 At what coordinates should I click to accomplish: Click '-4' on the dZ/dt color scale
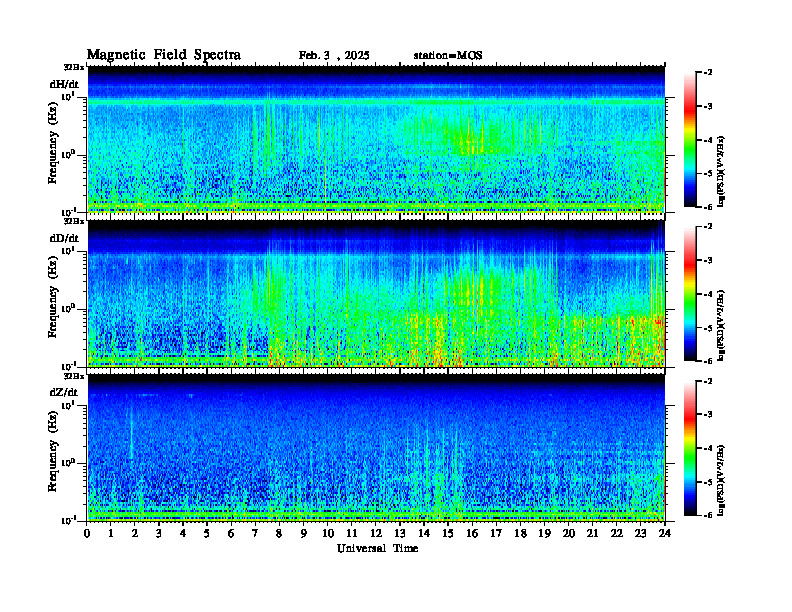[x=708, y=448]
